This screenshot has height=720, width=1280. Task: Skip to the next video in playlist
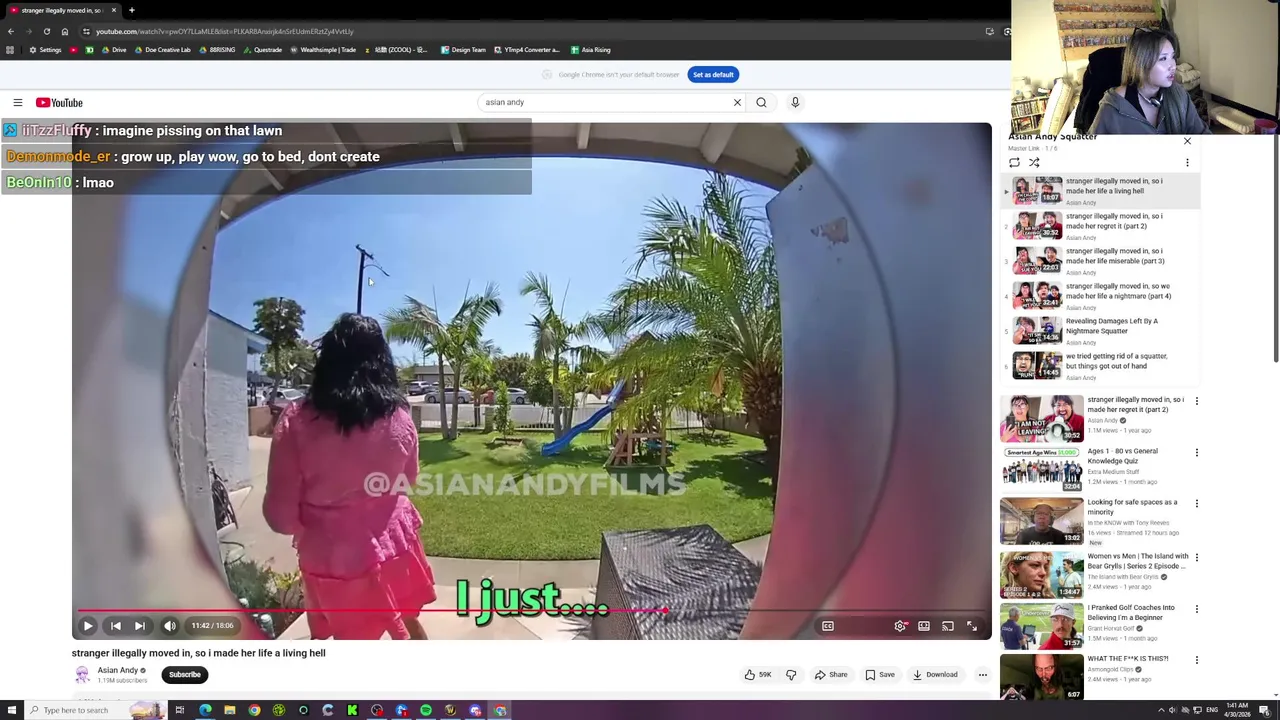[x=140, y=626]
